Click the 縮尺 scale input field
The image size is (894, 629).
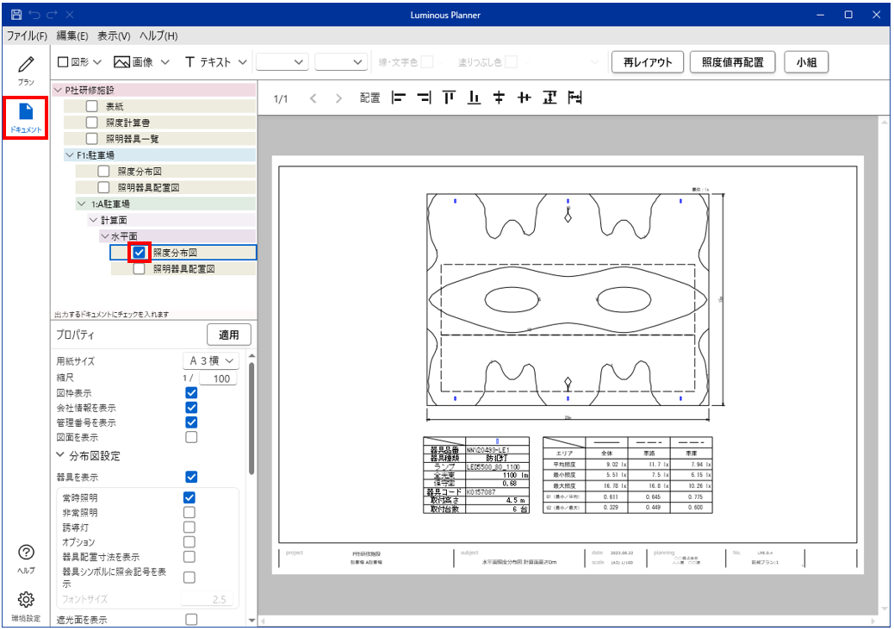pyautogui.click(x=216, y=378)
